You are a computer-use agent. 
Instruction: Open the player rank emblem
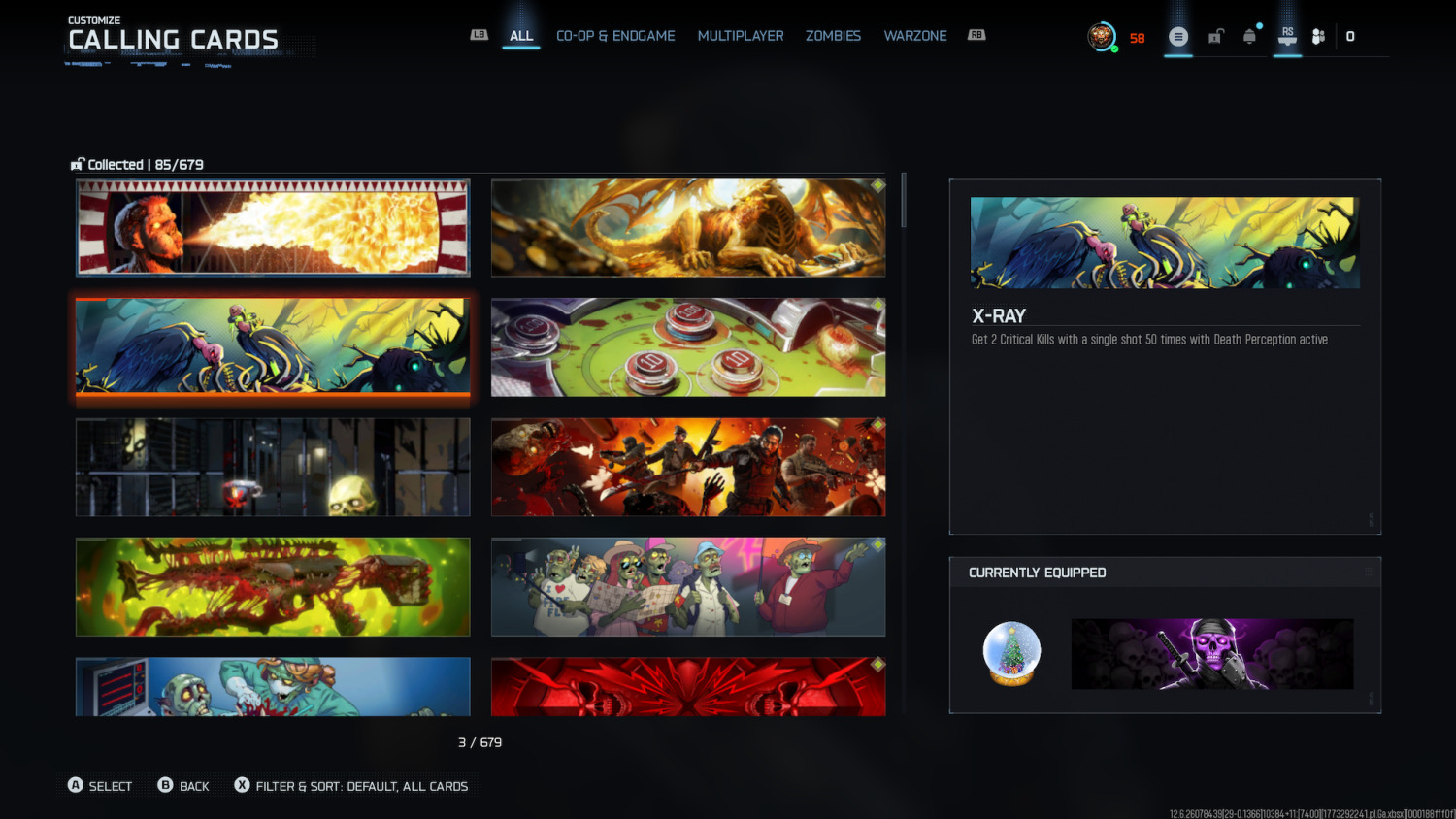click(1101, 37)
